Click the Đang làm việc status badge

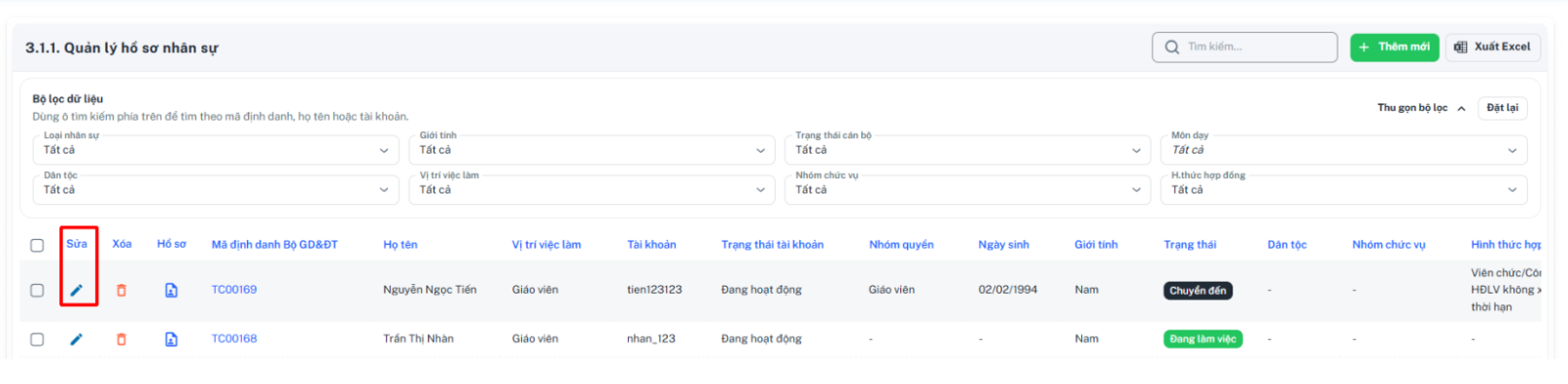click(x=1202, y=339)
